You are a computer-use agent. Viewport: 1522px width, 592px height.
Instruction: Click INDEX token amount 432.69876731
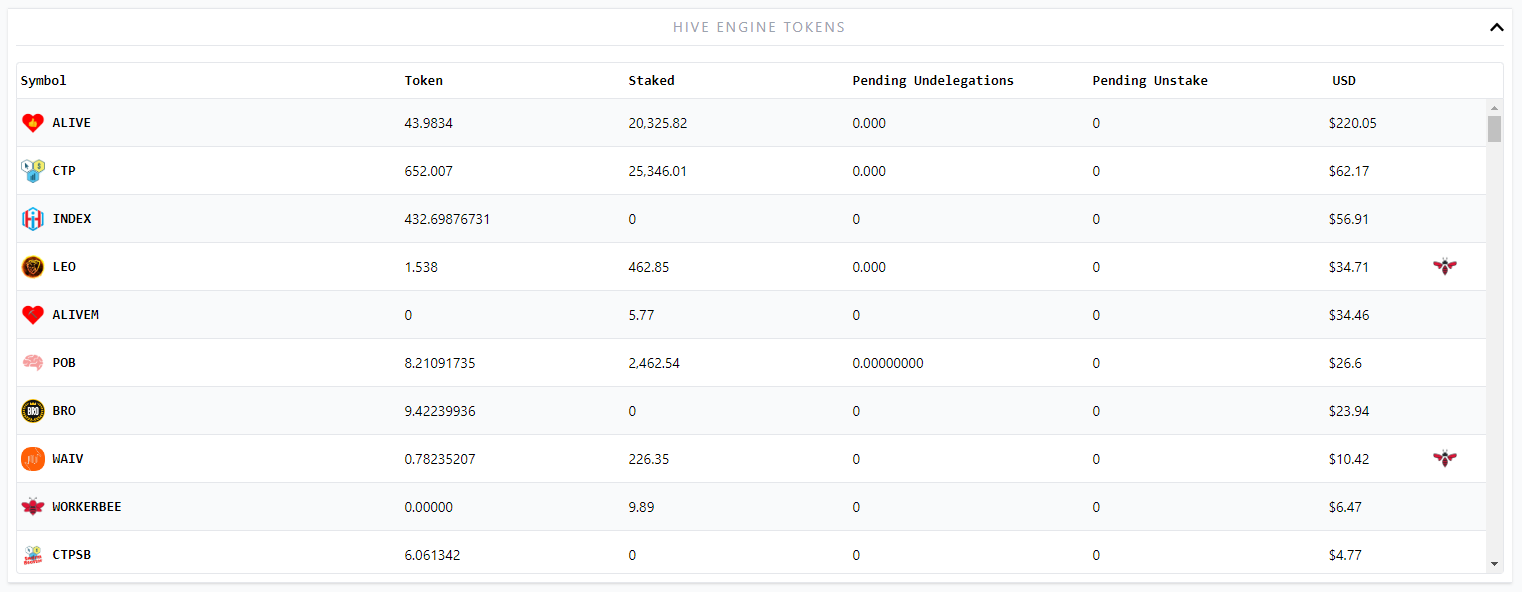[x=448, y=219]
